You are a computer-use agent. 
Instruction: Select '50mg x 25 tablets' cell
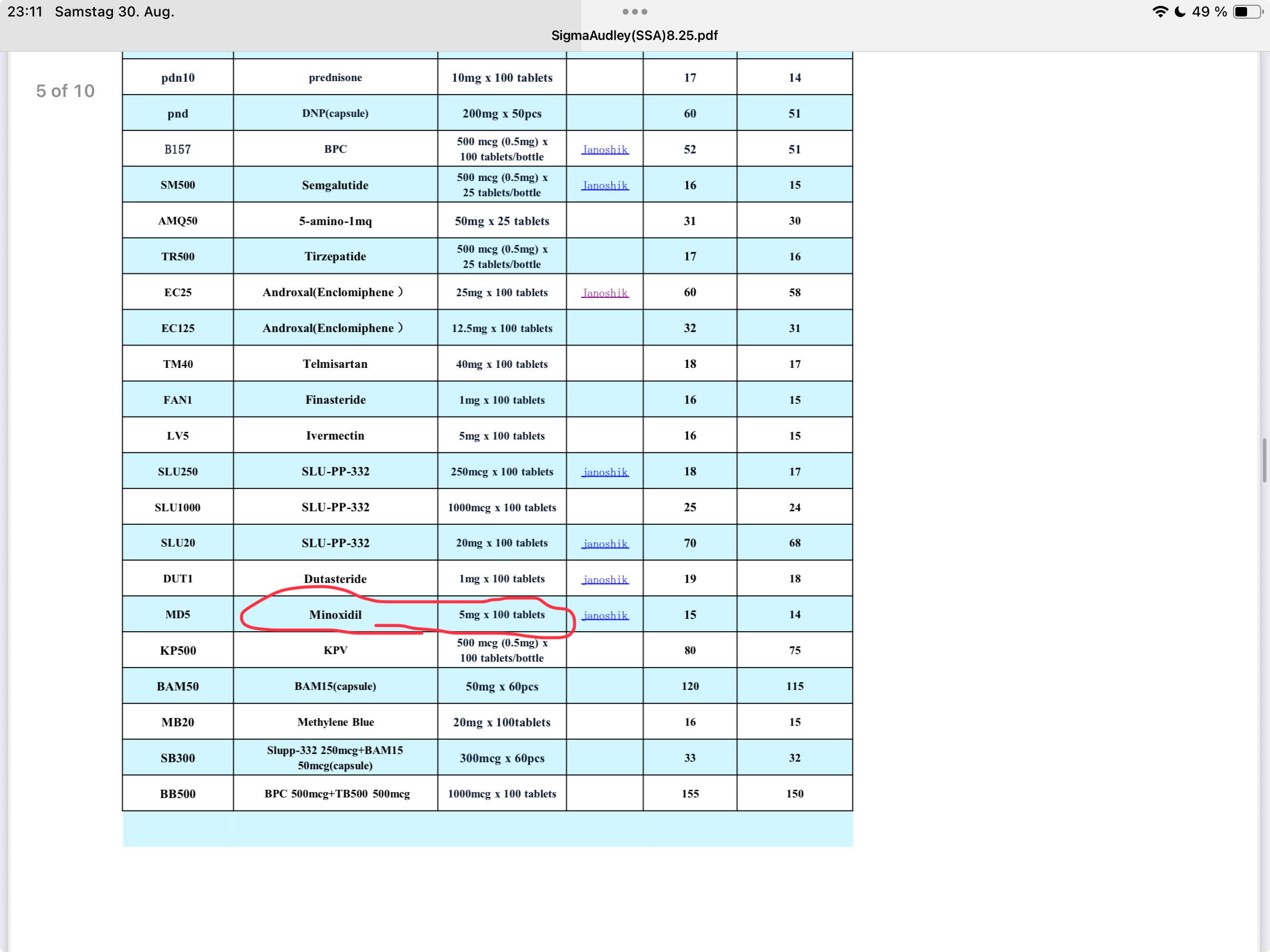tap(502, 220)
